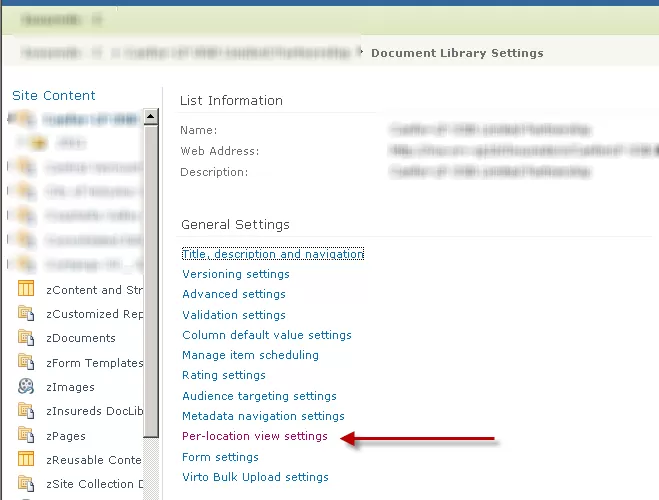Open Per-location view settings link
The image size is (659, 500).
click(255, 436)
